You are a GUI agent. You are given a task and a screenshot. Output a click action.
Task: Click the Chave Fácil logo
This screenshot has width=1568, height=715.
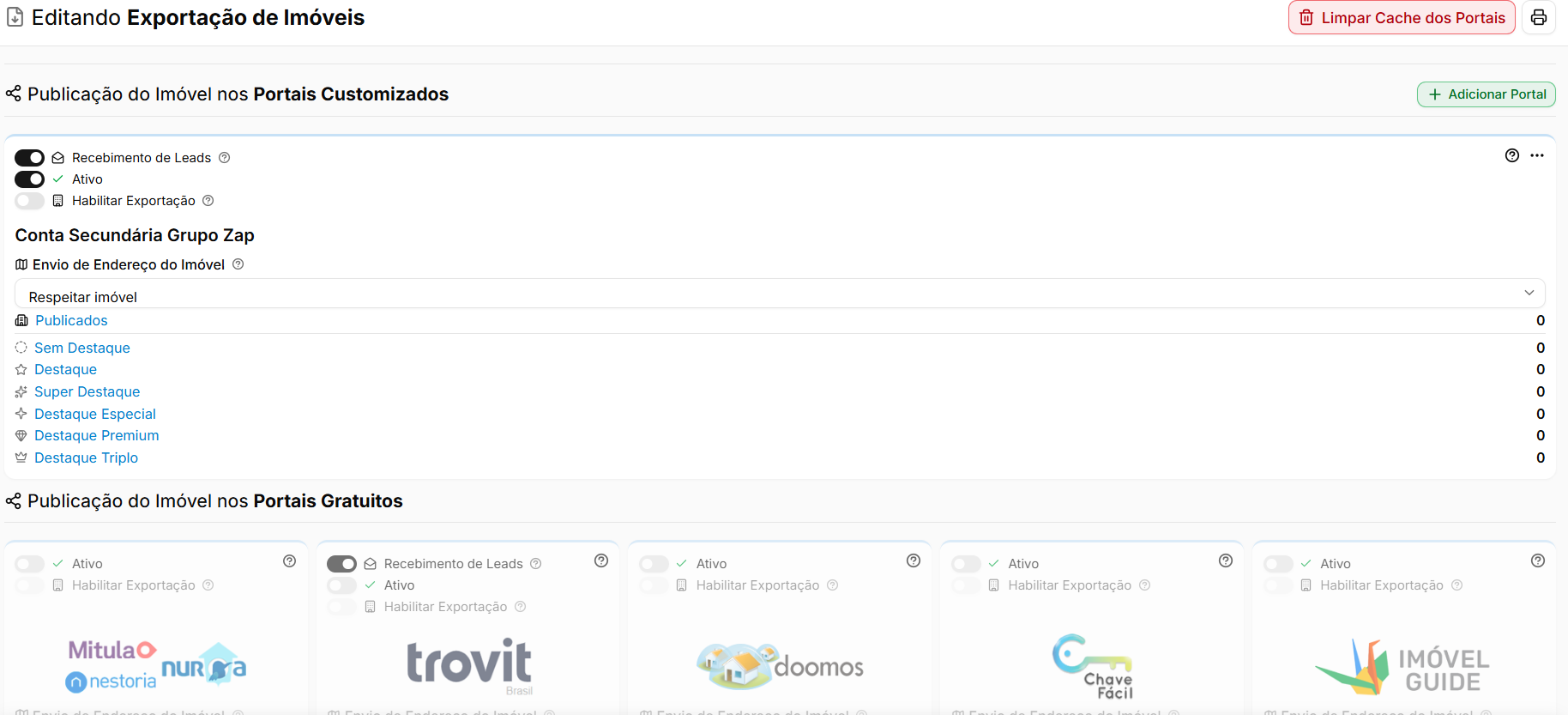pos(1093,667)
